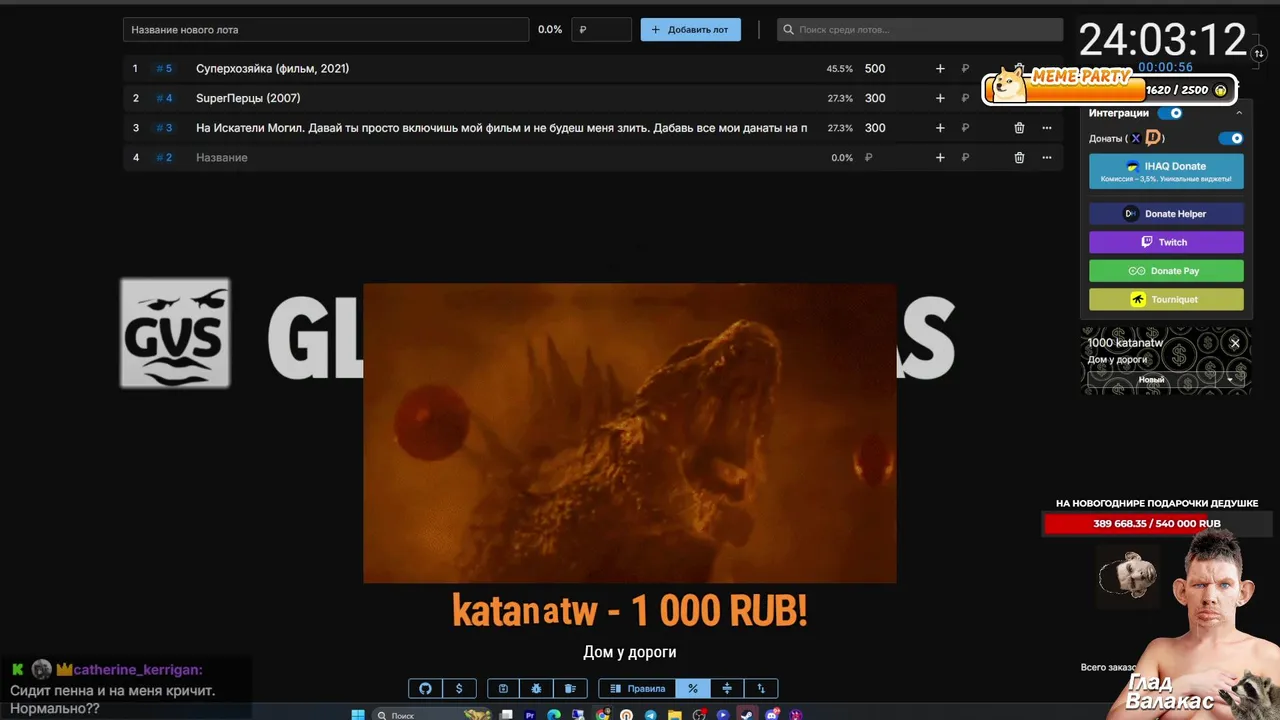Toggle the Донаты switch
Viewport: 1280px width, 720px height.
[1231, 139]
